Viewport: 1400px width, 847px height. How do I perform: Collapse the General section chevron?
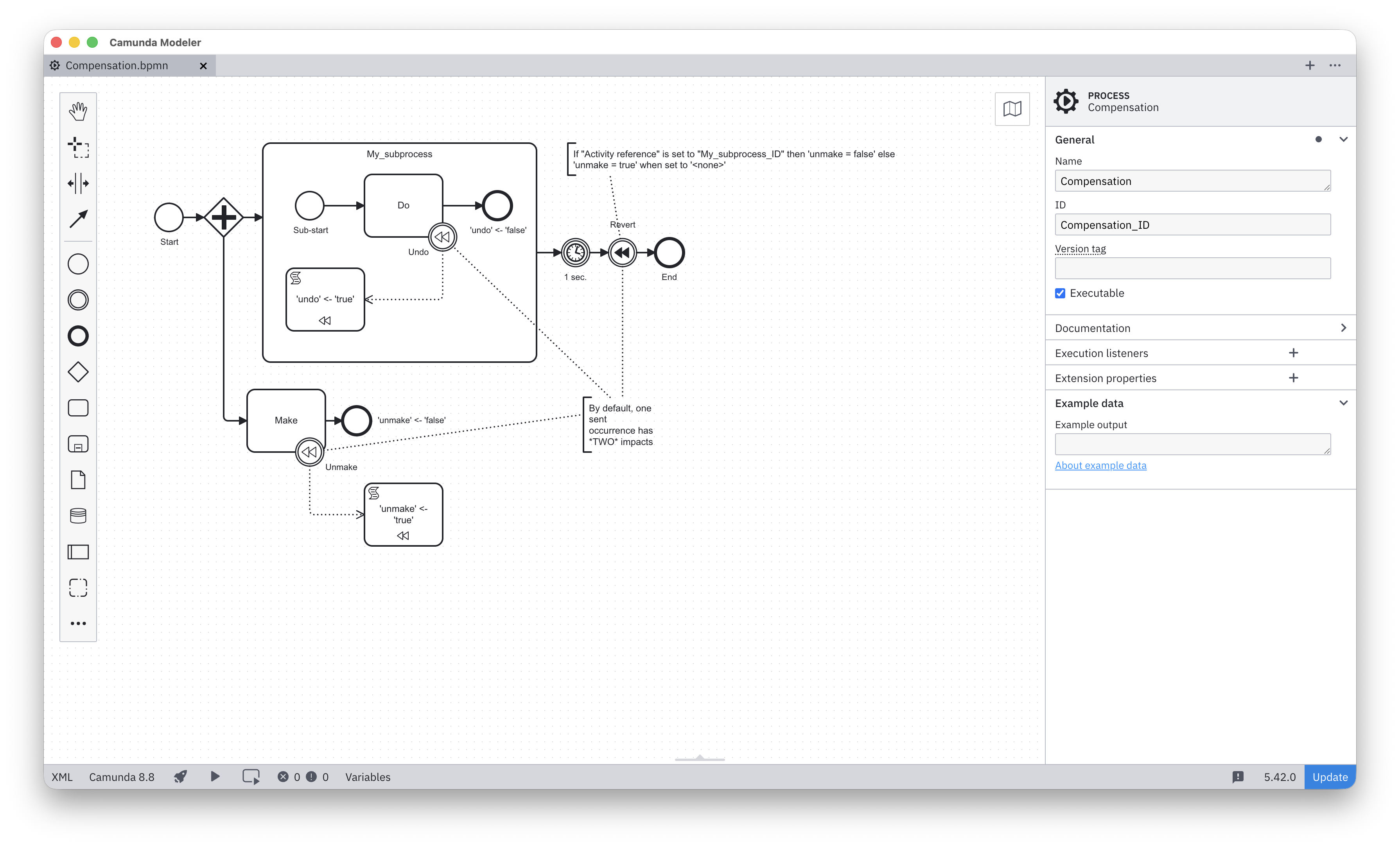(x=1343, y=139)
